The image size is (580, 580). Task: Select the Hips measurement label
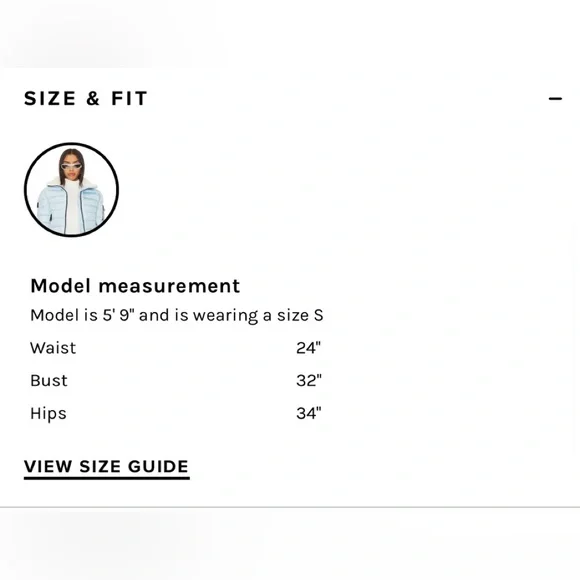click(x=48, y=414)
